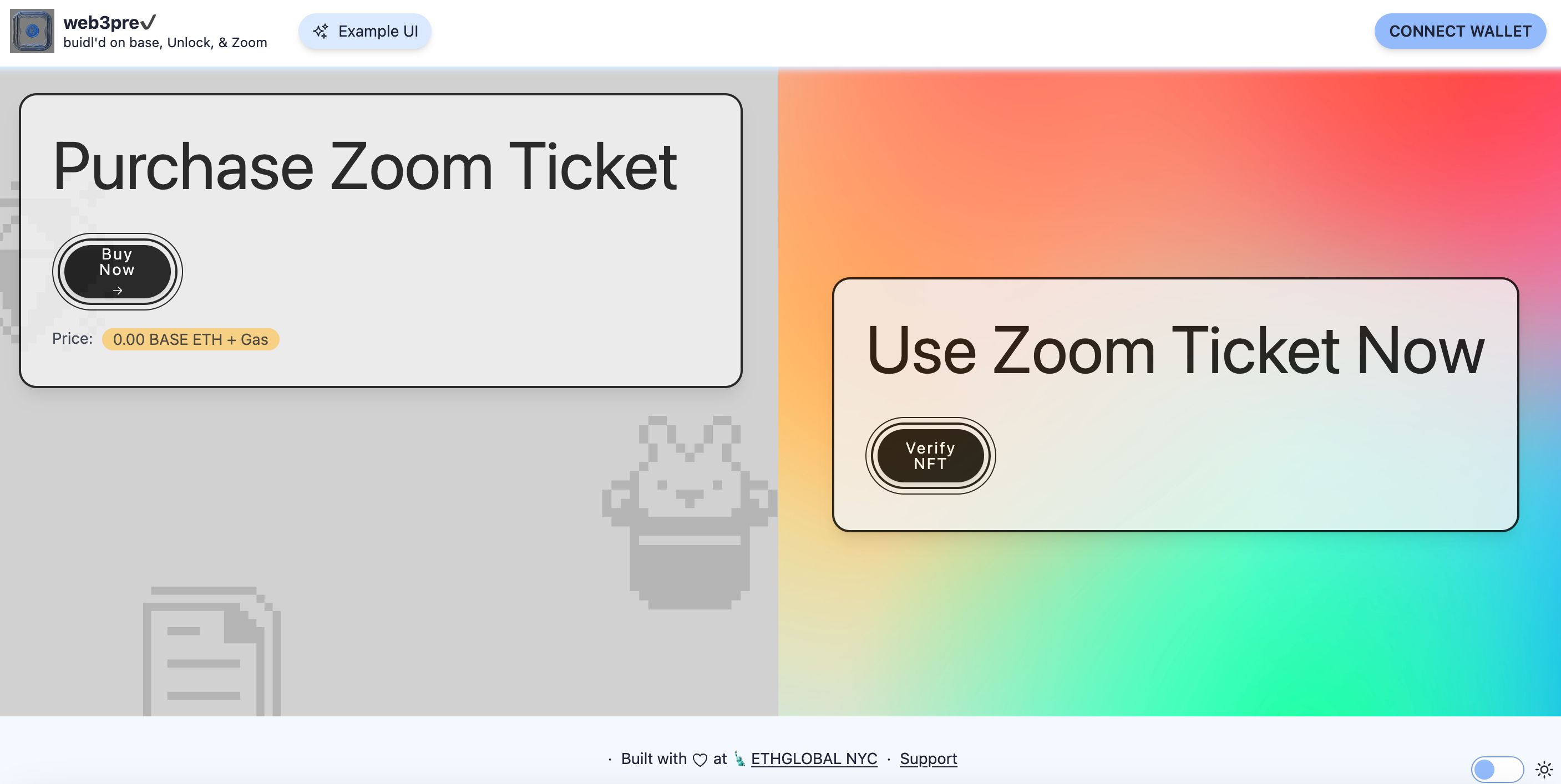The image size is (1561, 784).
Task: Open the Support dropdown options
Action: pyautogui.click(x=928, y=757)
